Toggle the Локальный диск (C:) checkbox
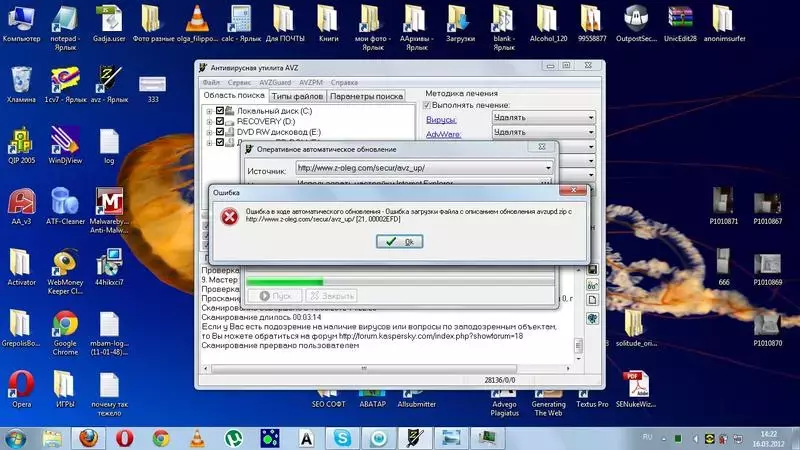The height and width of the screenshot is (450, 800). click(220, 111)
